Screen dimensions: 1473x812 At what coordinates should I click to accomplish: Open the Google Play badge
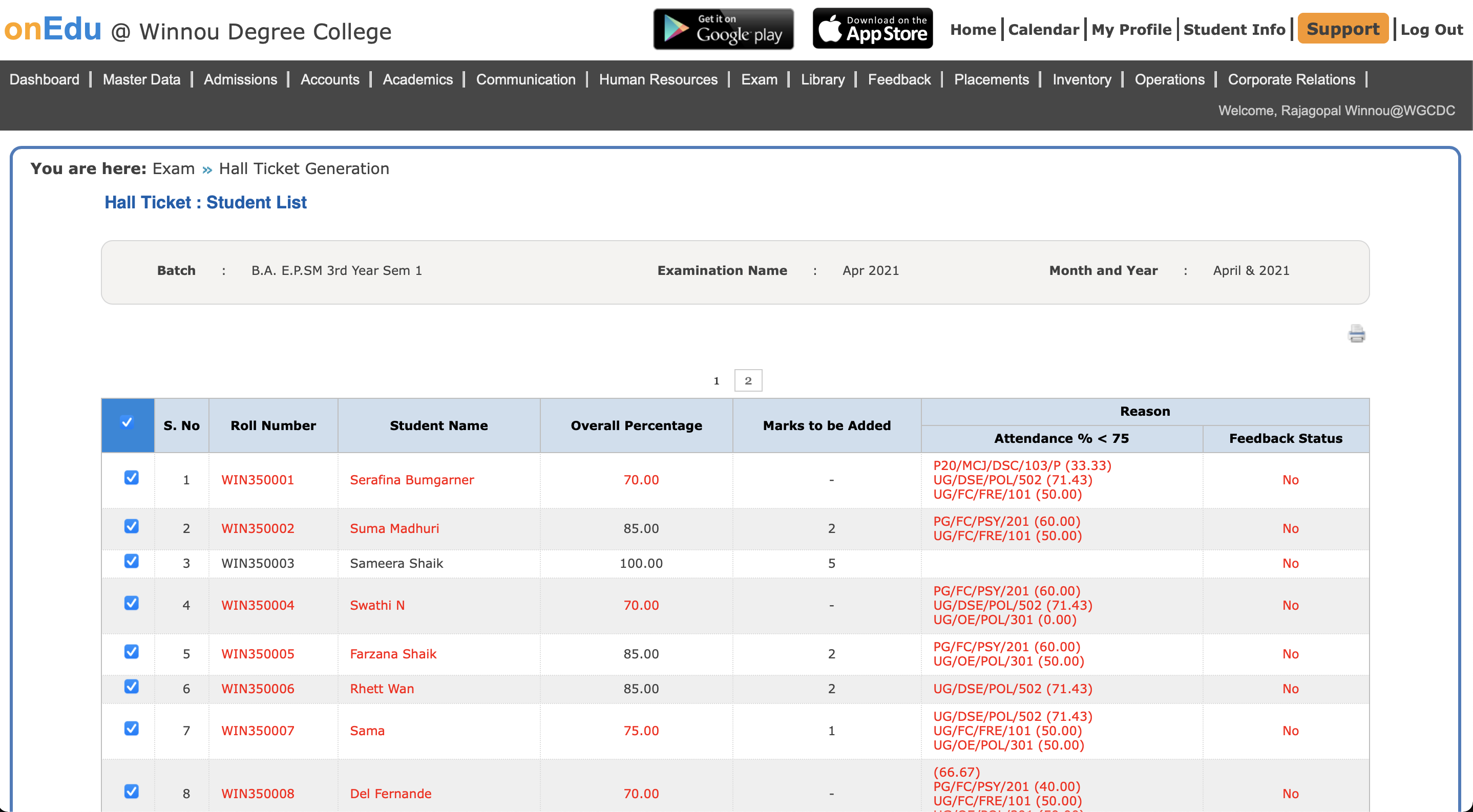(x=723, y=29)
